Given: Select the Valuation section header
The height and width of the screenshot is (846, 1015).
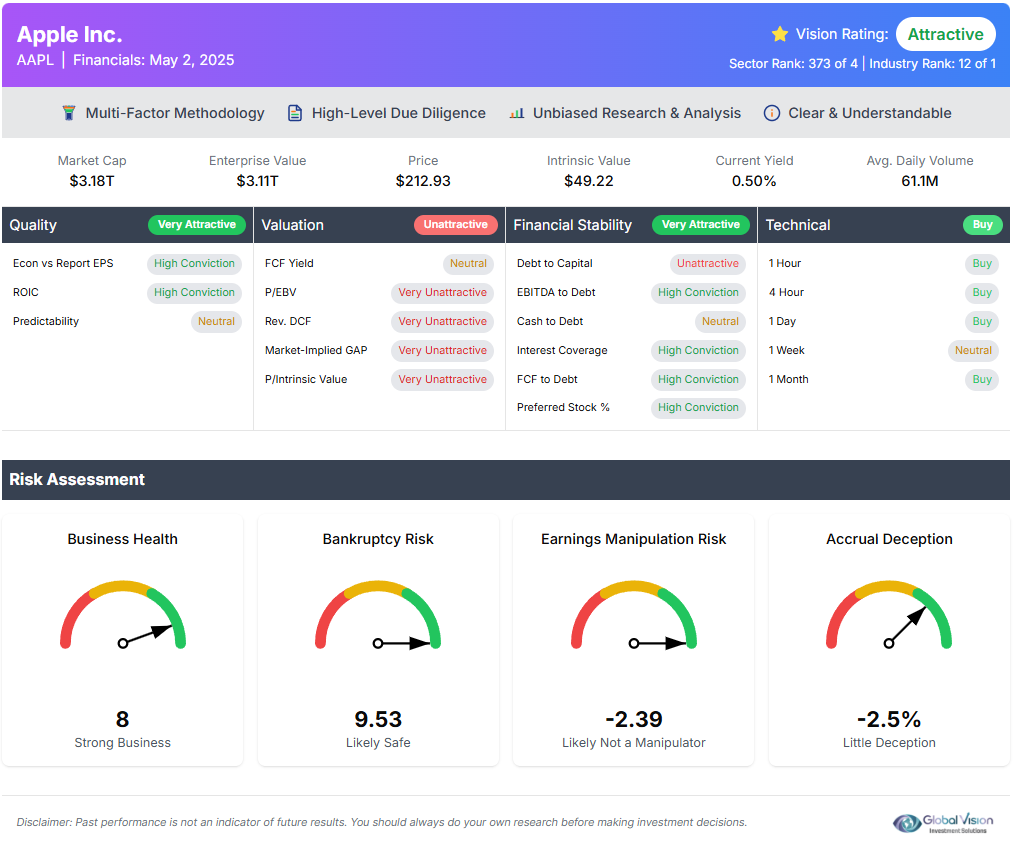Looking at the screenshot, I should pyautogui.click(x=379, y=225).
